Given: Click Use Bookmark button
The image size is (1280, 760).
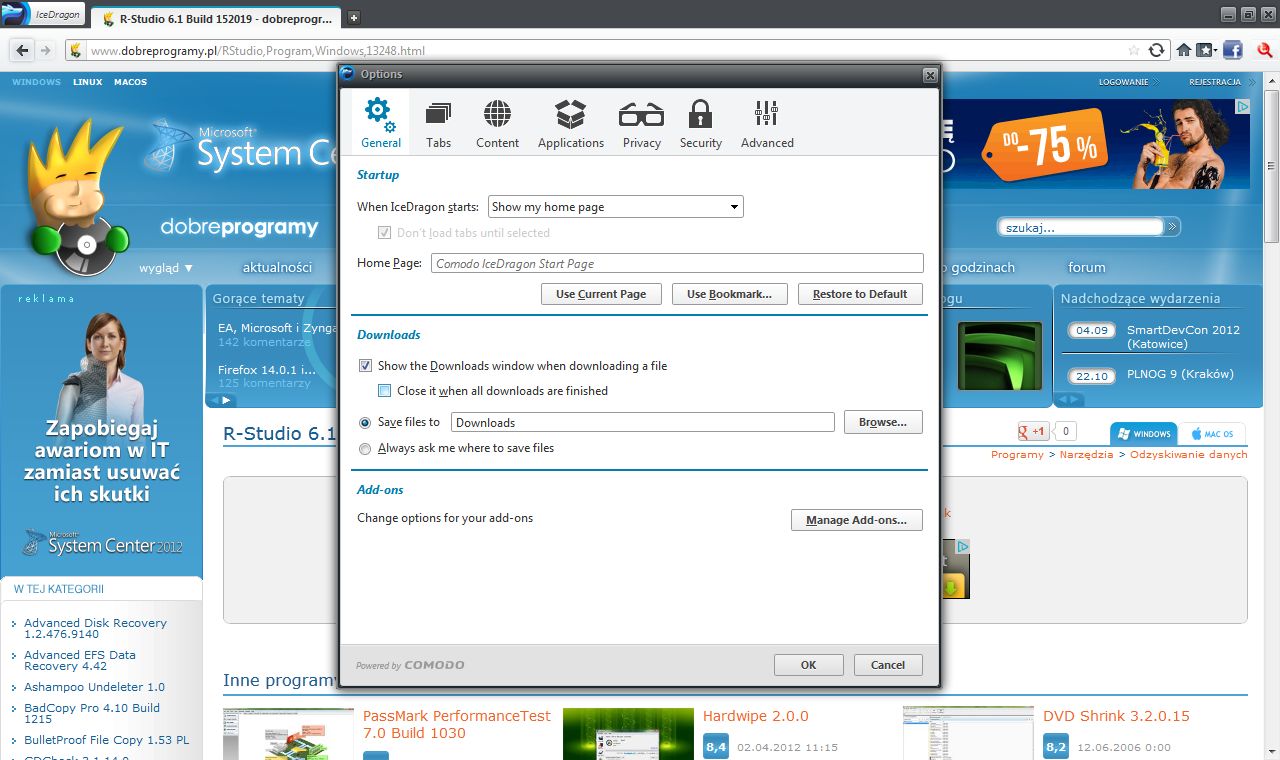Looking at the screenshot, I should 729,294.
